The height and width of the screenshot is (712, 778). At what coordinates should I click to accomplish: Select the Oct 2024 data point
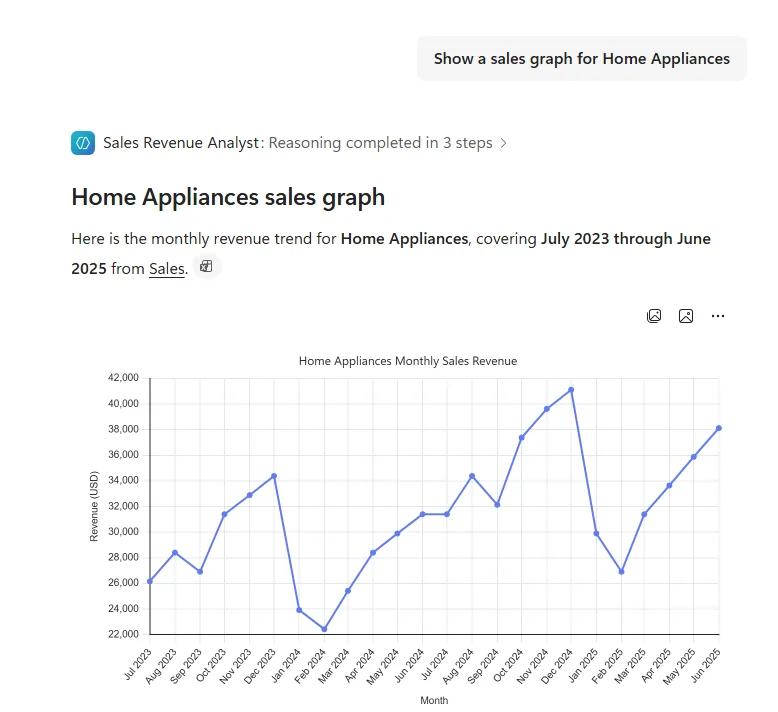521,438
